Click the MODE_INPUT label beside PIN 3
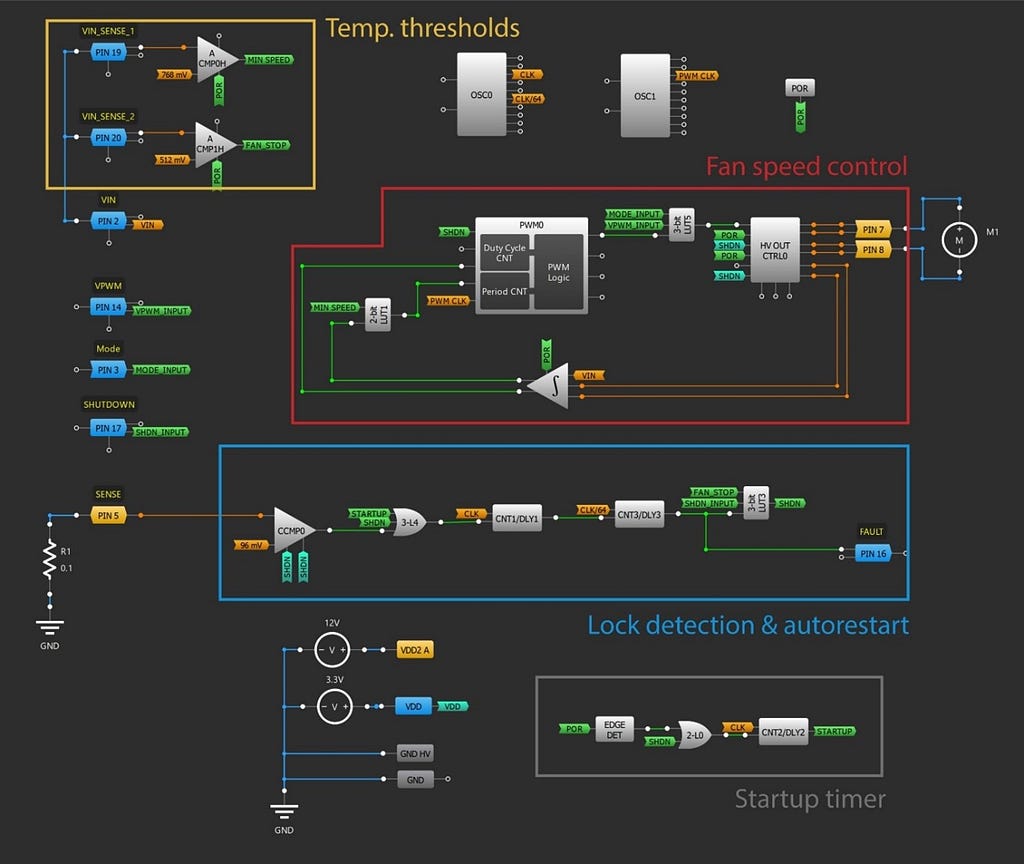Screen dimensions: 1024x864 coord(161,370)
